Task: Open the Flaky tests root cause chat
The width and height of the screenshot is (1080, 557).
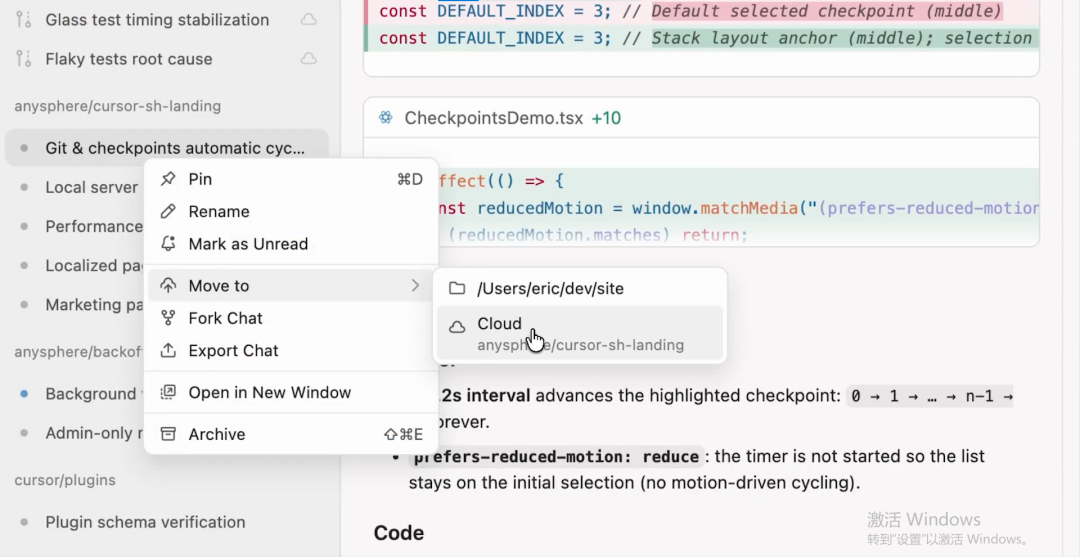Action: point(129,59)
